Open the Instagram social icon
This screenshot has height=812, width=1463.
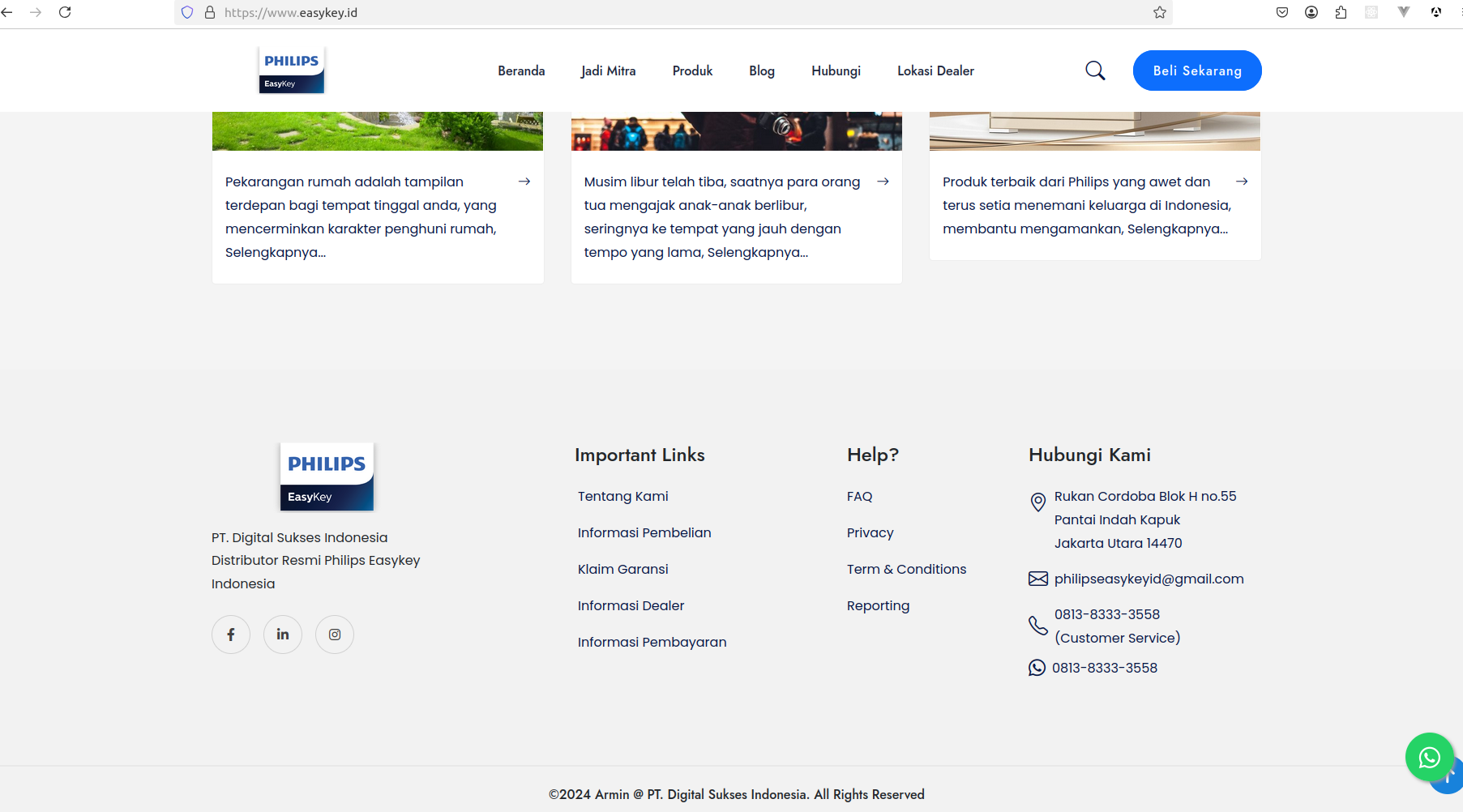click(x=335, y=635)
